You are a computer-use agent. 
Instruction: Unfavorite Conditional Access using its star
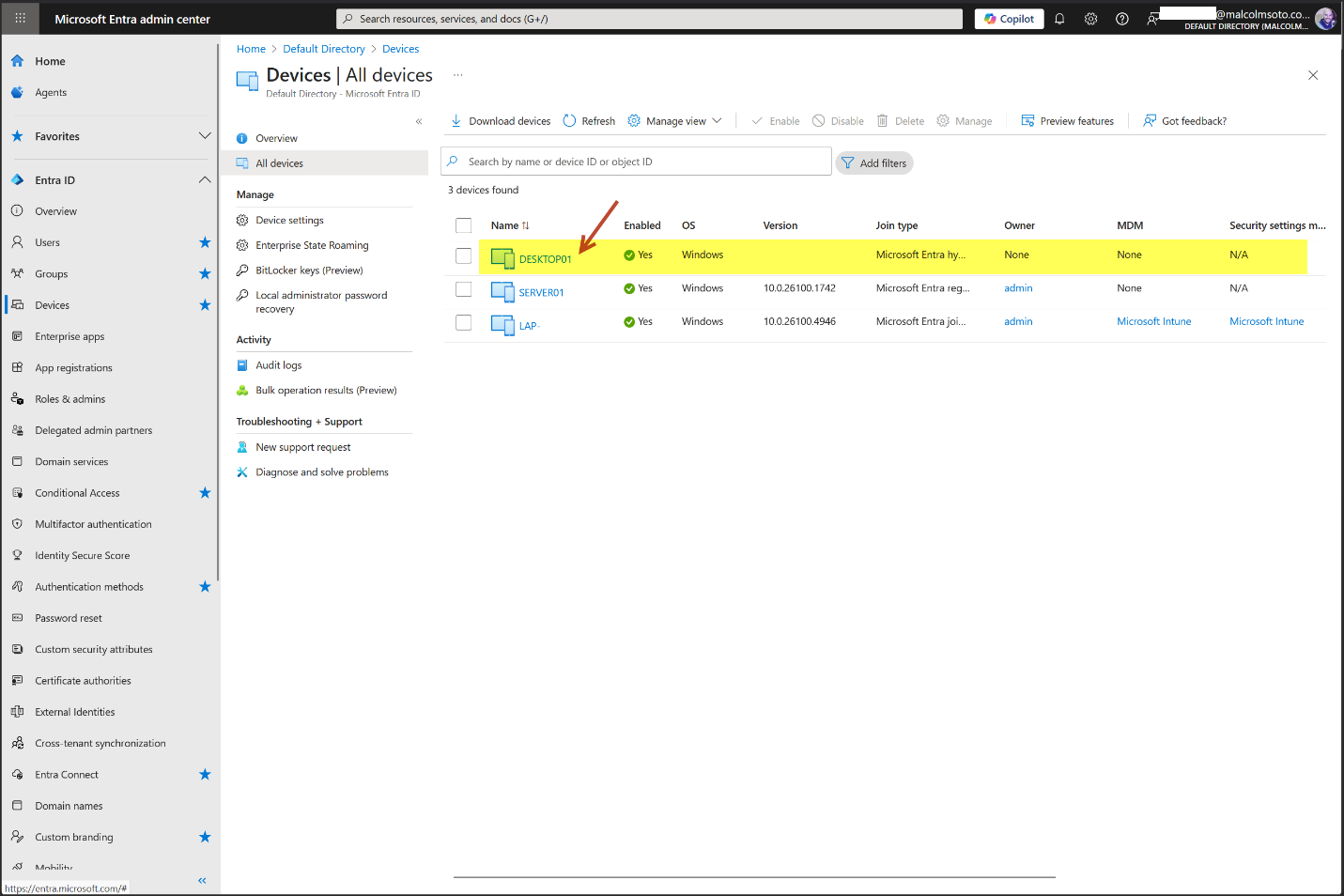pyautogui.click(x=205, y=493)
